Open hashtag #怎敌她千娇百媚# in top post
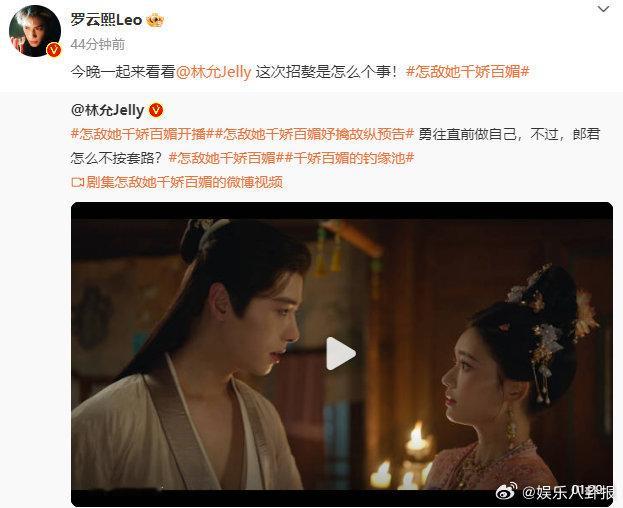The width and height of the screenshot is (623, 508). [468, 72]
